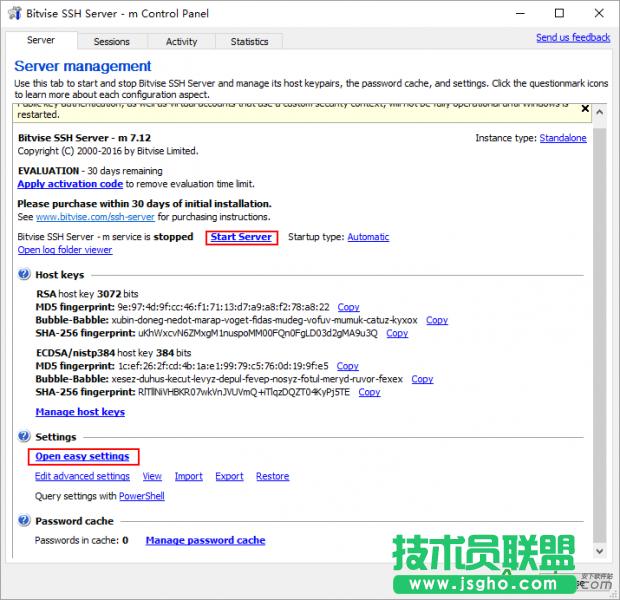620x600 pixels.
Task: Open www.bitvise.com/ssh-server link
Action: (95, 217)
